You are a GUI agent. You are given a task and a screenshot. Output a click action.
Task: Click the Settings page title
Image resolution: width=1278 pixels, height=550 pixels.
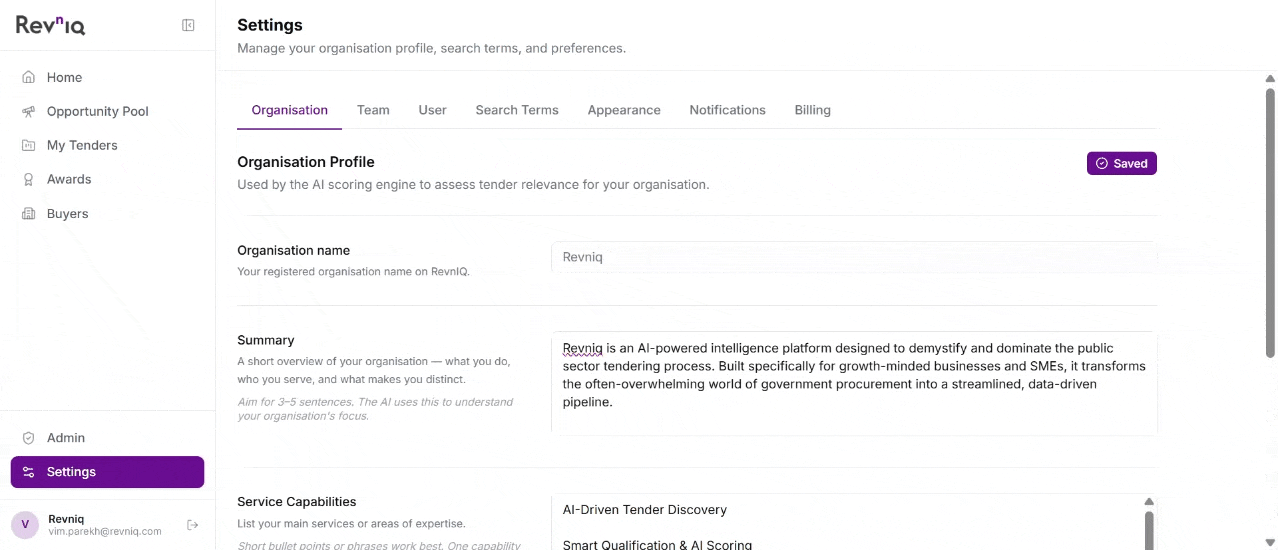[x=270, y=25]
